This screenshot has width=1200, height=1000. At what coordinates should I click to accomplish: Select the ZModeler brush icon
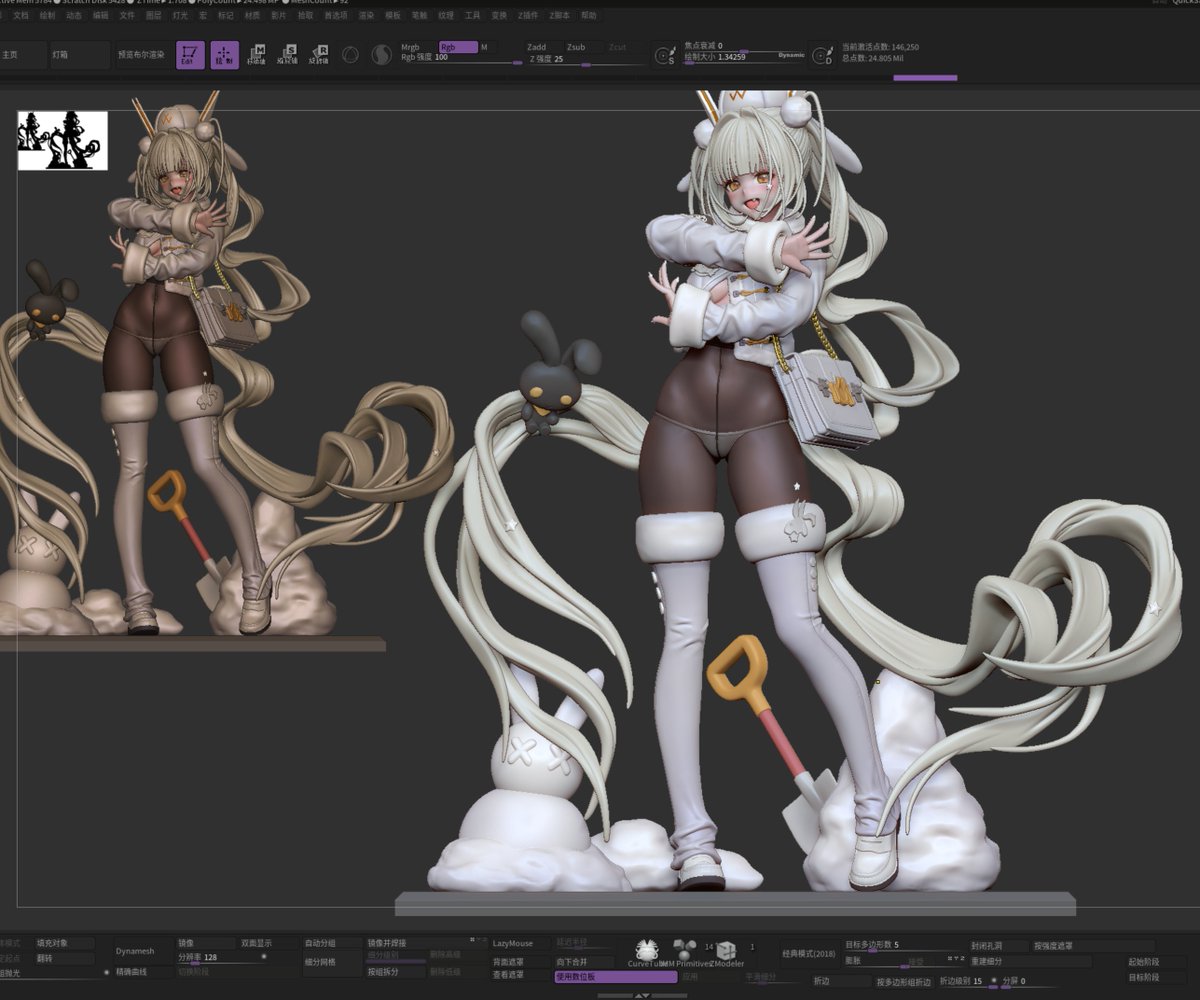726,953
